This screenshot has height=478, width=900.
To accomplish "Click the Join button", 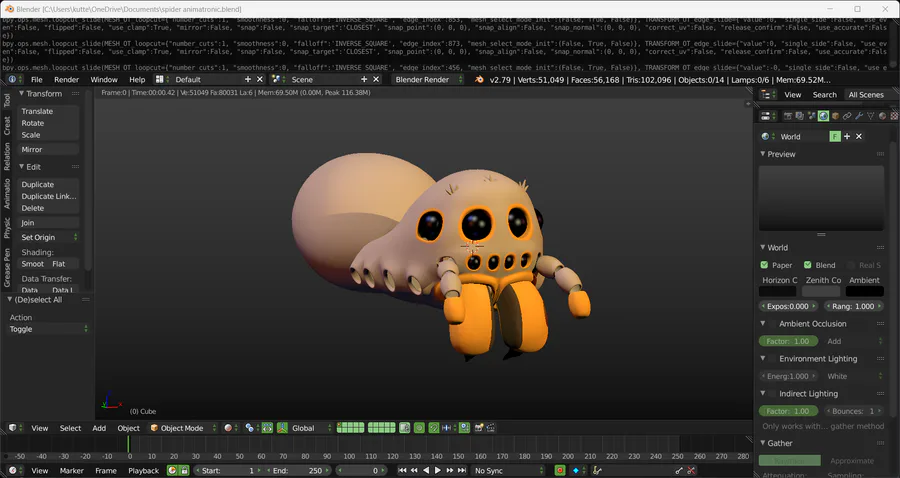I will 48,223.
